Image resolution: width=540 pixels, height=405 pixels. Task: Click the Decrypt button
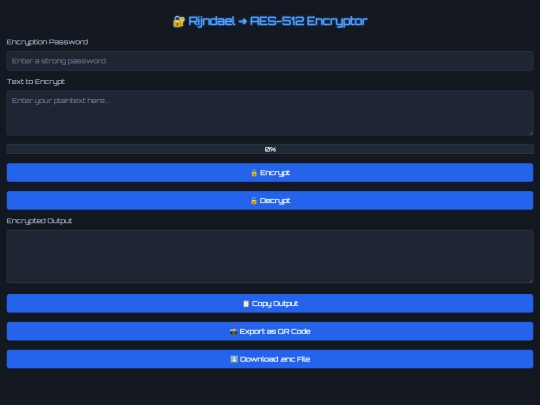coord(270,200)
